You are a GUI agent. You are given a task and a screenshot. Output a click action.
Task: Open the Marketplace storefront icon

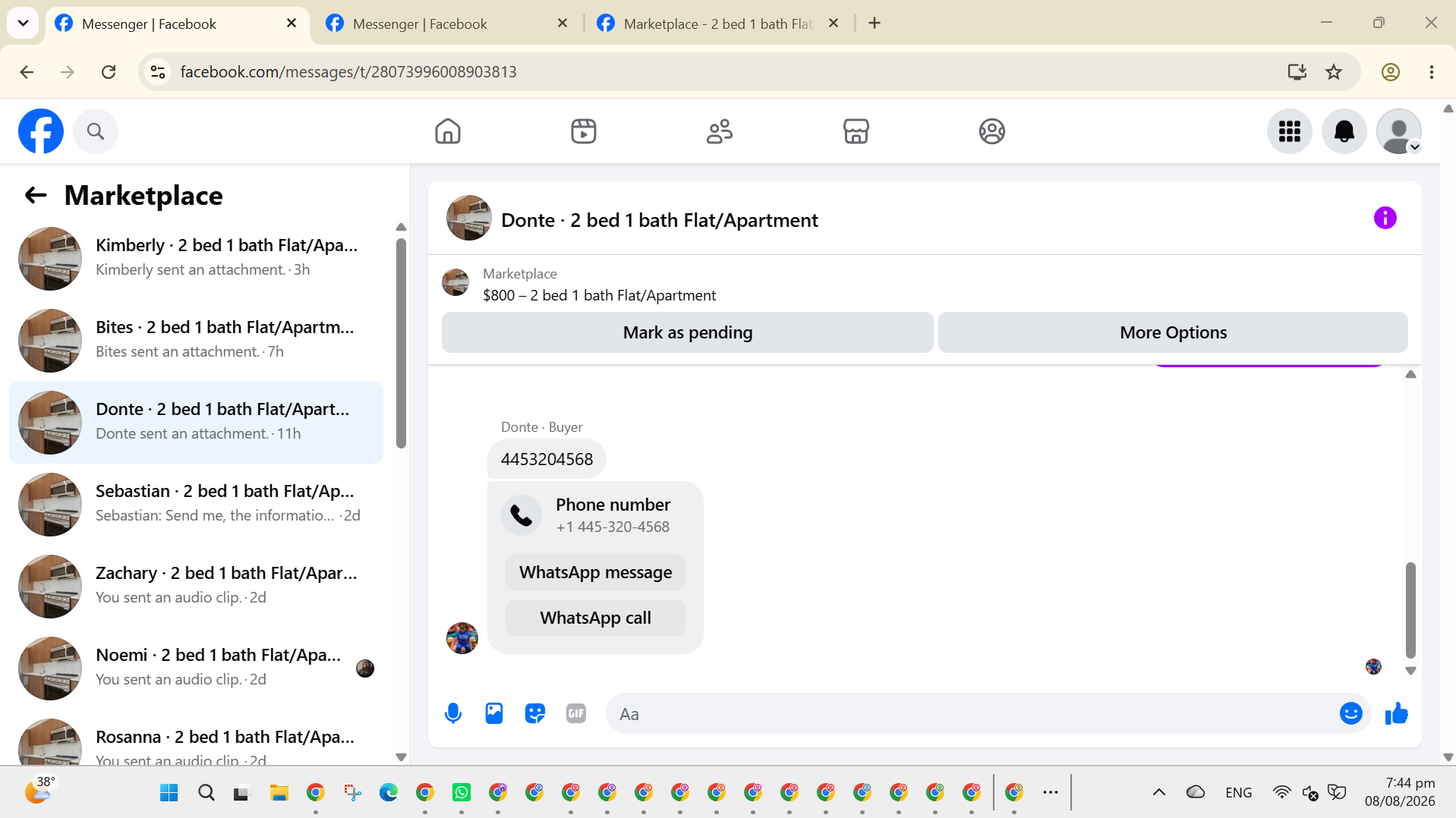(856, 131)
